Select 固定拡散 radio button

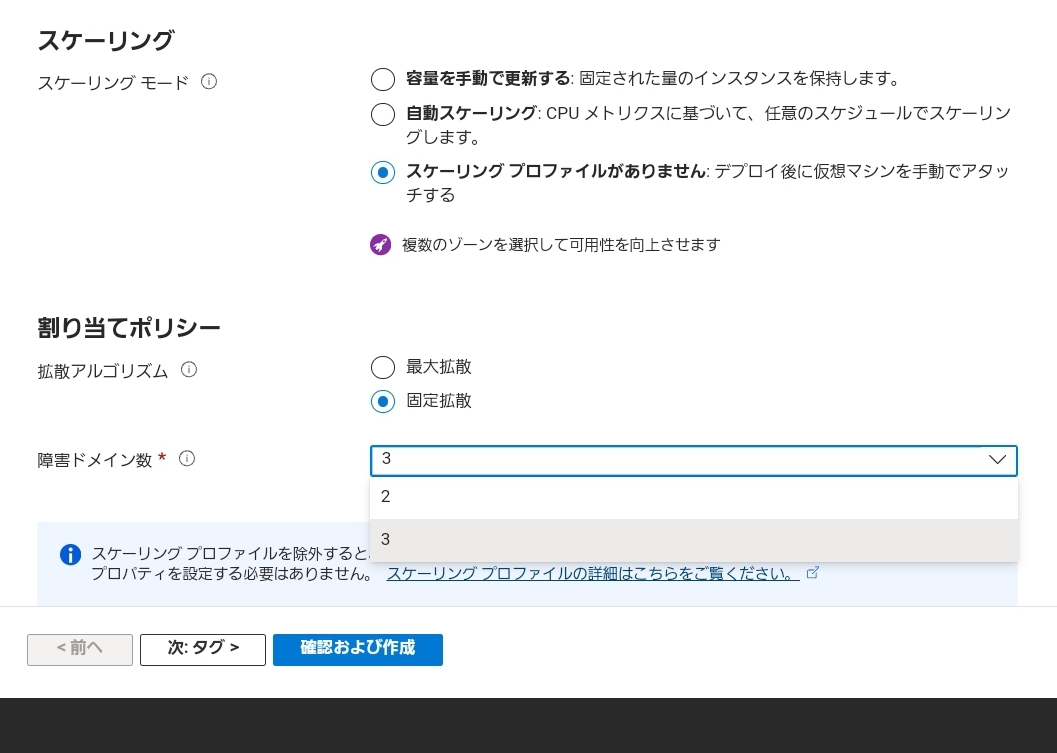coord(383,402)
